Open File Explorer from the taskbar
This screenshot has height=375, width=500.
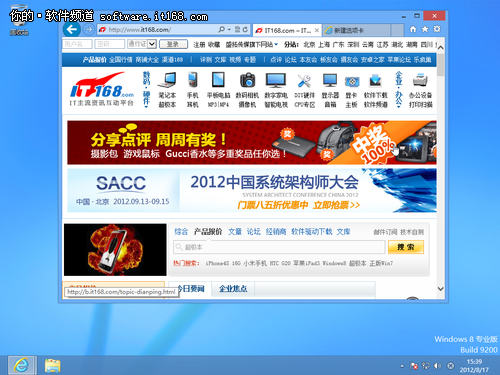click(x=52, y=365)
